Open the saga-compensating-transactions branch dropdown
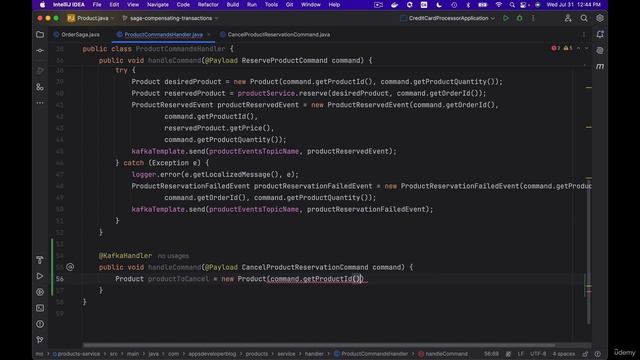 [170, 18]
